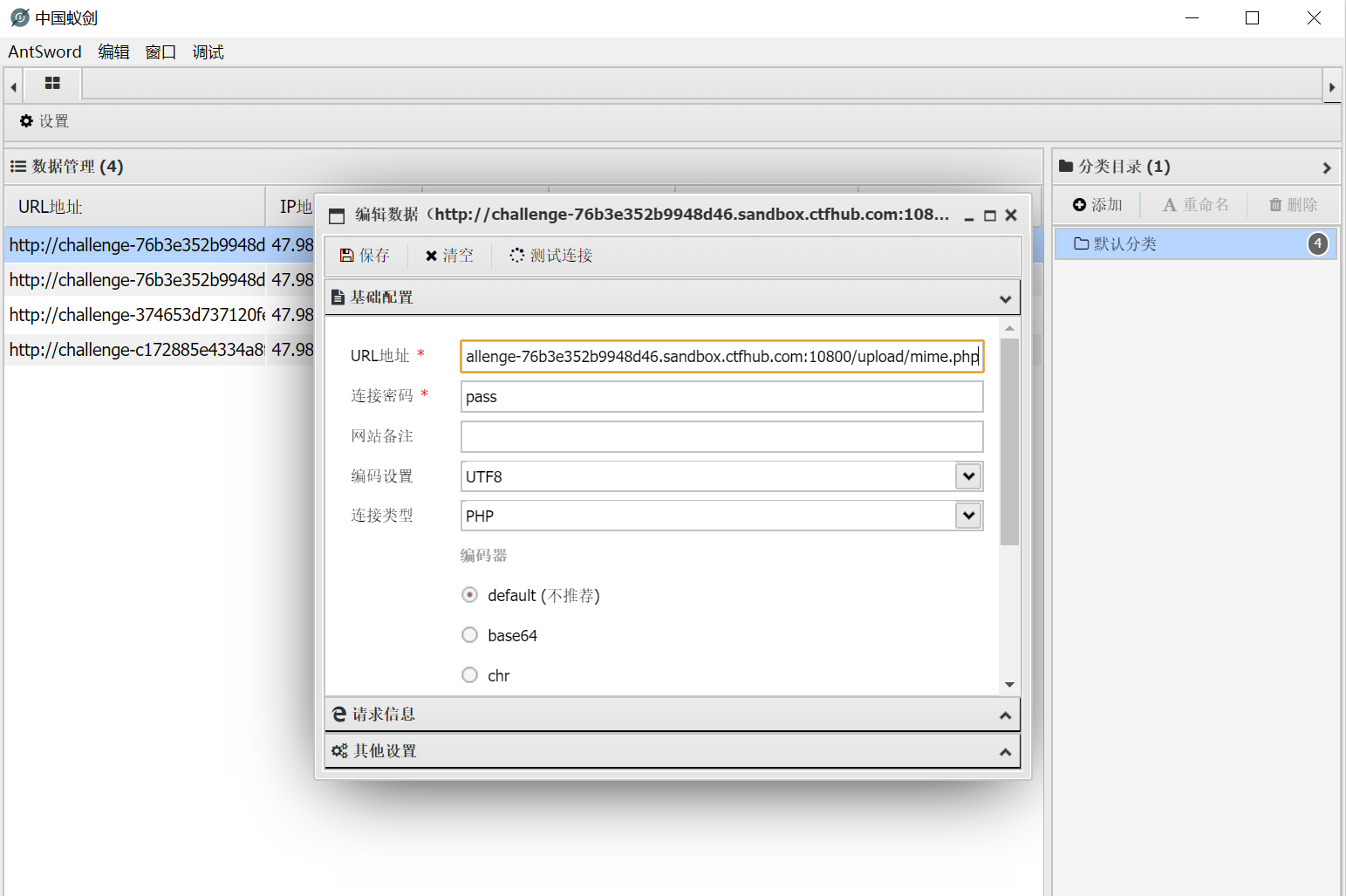Add a new category with 添加

point(1097,205)
